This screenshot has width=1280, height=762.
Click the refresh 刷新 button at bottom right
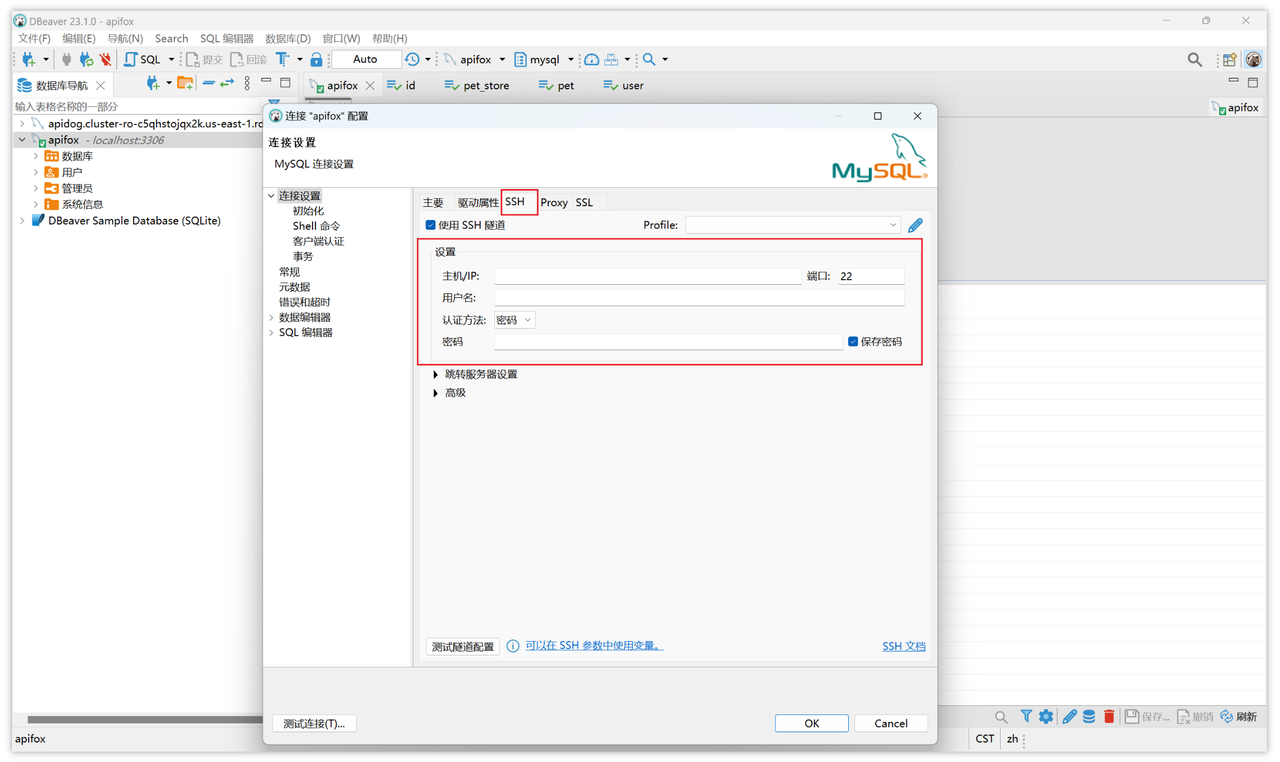[1238, 717]
